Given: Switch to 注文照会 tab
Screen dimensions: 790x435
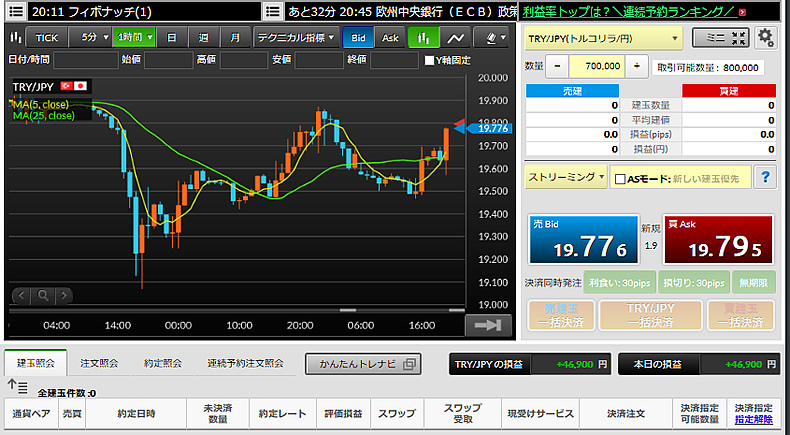Looking at the screenshot, I should tap(99, 363).
